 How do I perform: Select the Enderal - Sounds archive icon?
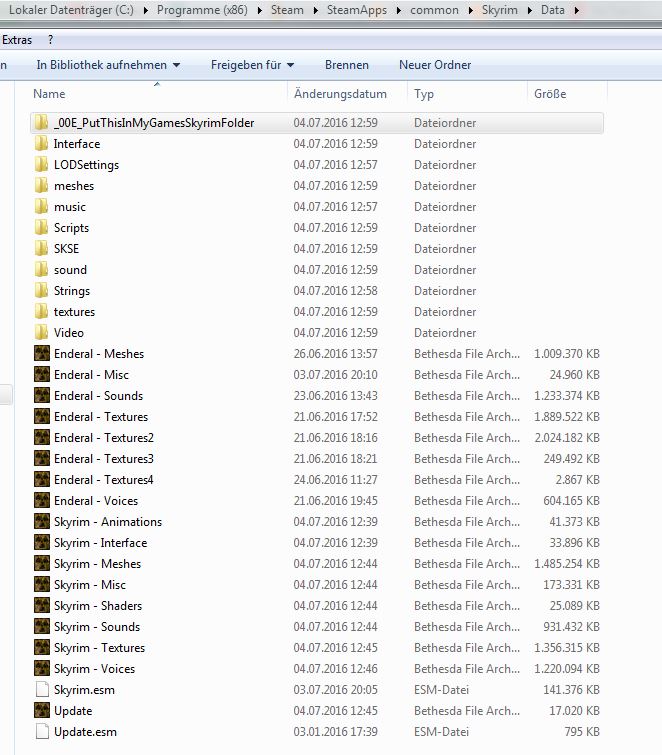click(x=42, y=396)
